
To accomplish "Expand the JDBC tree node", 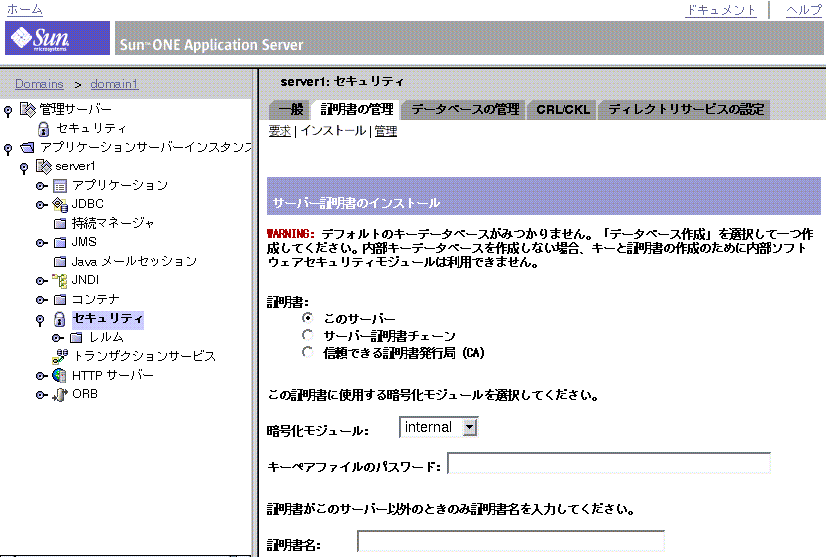I will (42, 205).
